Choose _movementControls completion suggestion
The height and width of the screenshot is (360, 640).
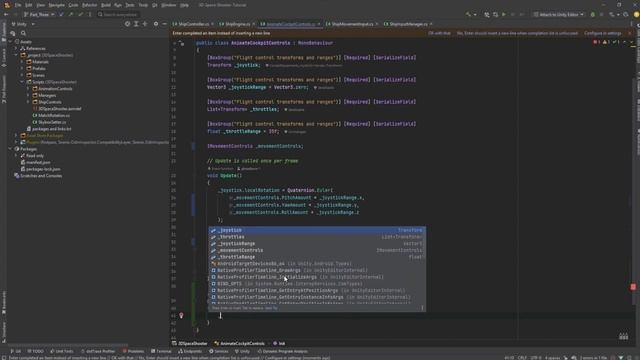pos(317,250)
